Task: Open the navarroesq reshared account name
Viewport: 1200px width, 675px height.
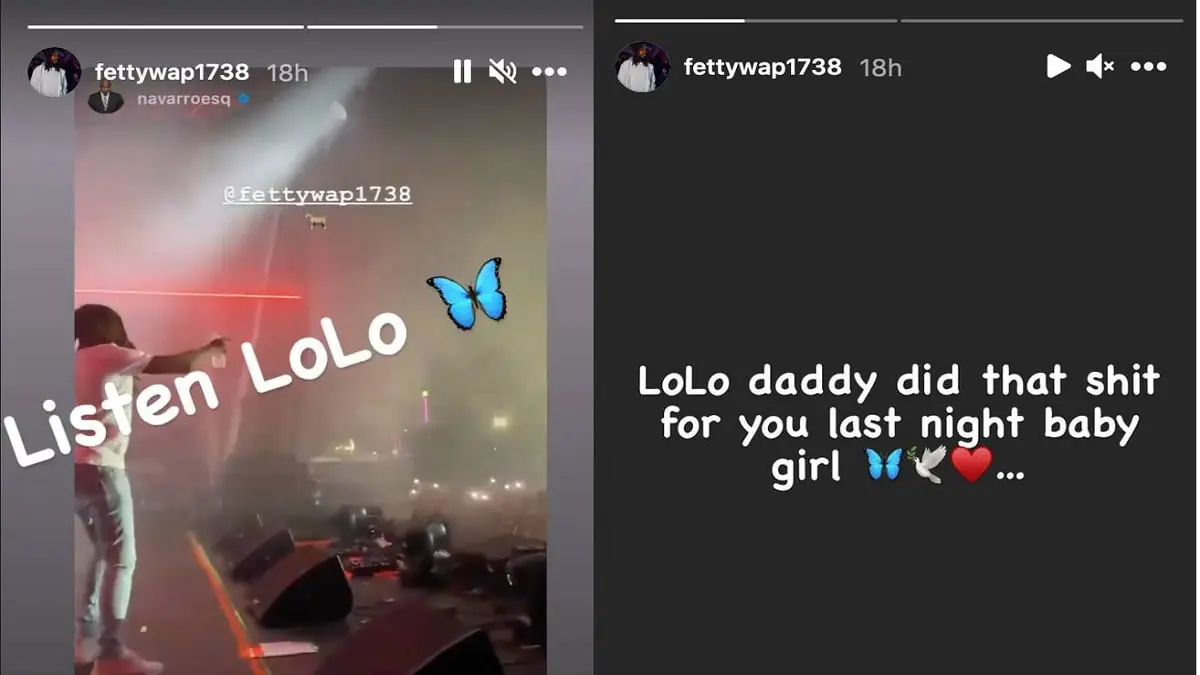Action: (183, 99)
